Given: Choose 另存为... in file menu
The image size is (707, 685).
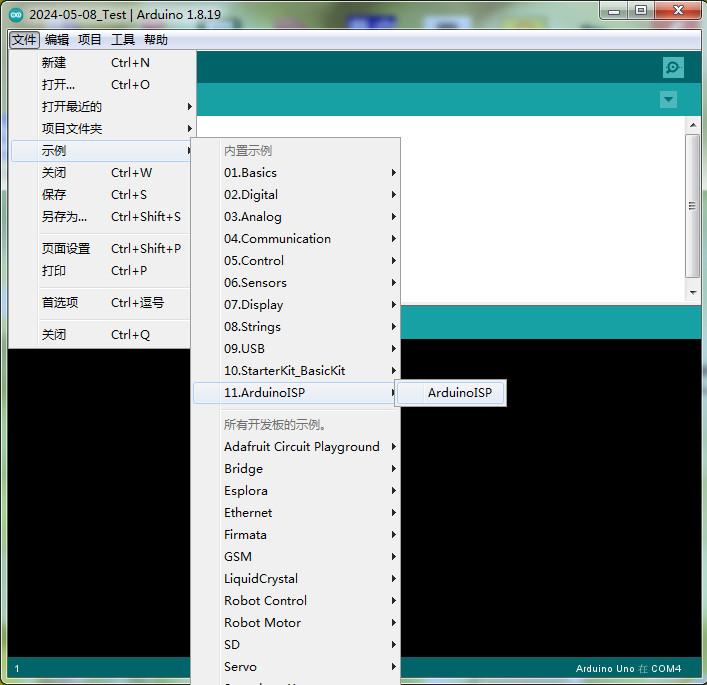Looking at the screenshot, I should pyautogui.click(x=103, y=217).
